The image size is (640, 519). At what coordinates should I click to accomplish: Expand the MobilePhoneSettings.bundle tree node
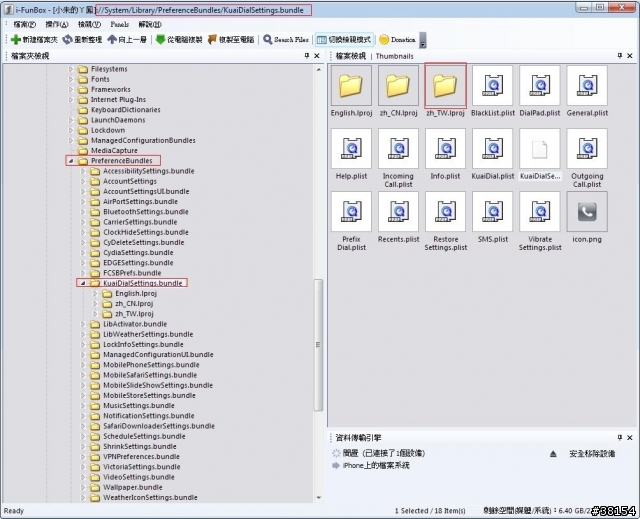(83, 365)
